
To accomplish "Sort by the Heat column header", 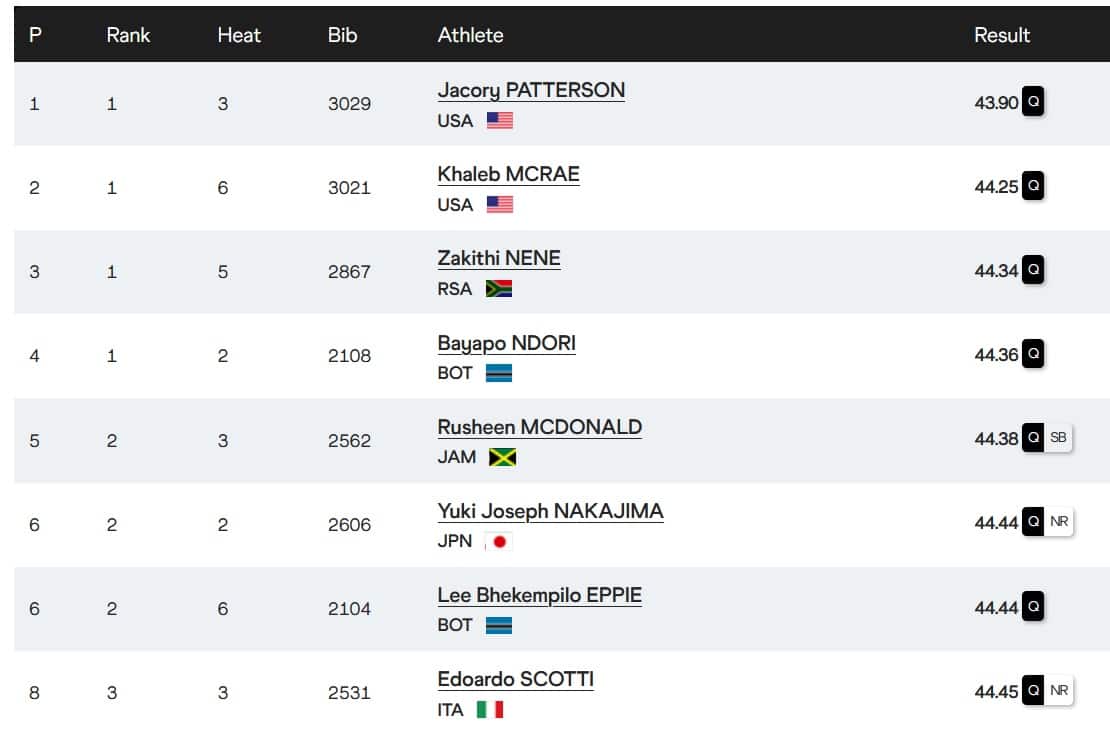I will point(237,35).
